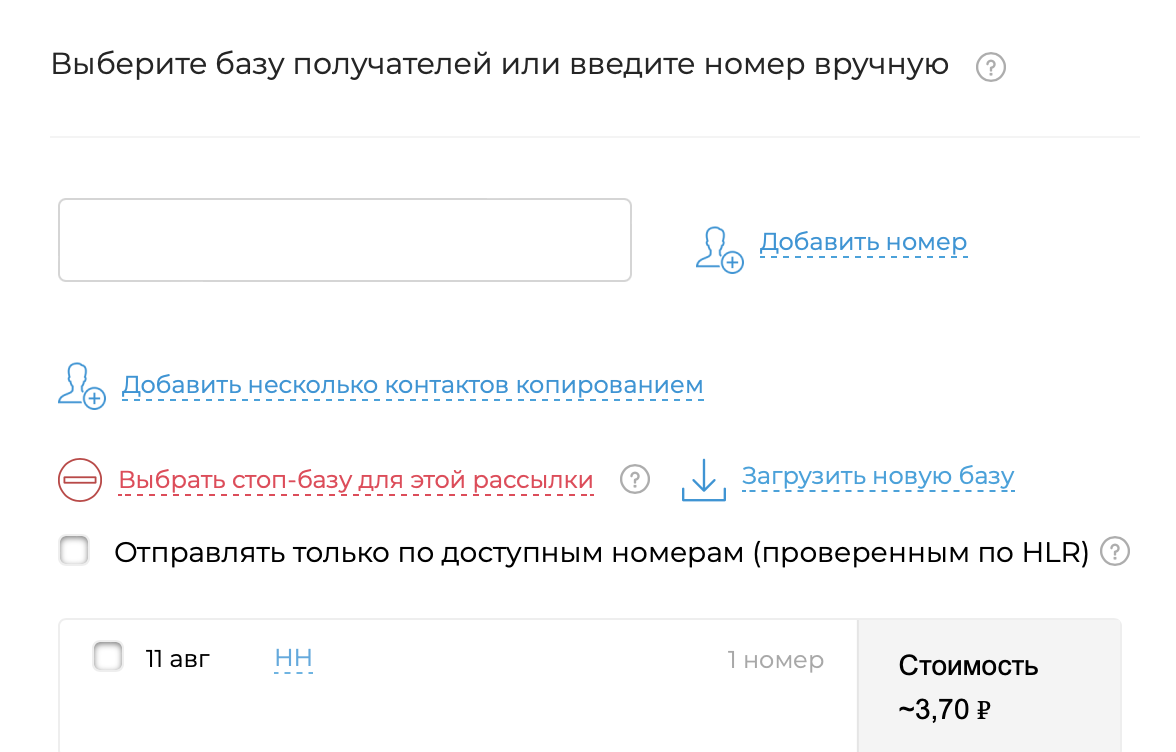Viewport: 1176px width, 752px height.
Task: Click the HLR option label text
Action: 601,553
